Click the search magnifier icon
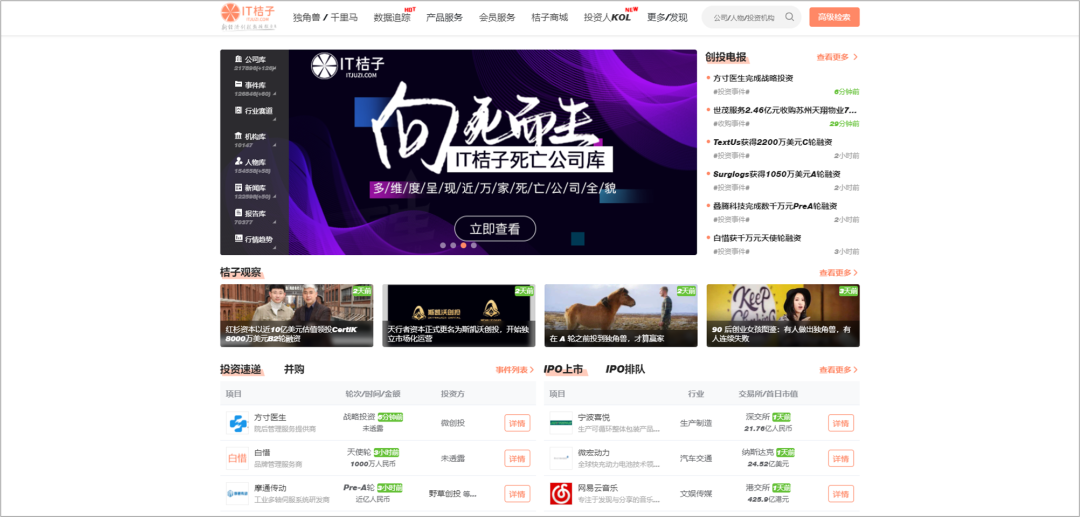1080x517 pixels. click(790, 17)
